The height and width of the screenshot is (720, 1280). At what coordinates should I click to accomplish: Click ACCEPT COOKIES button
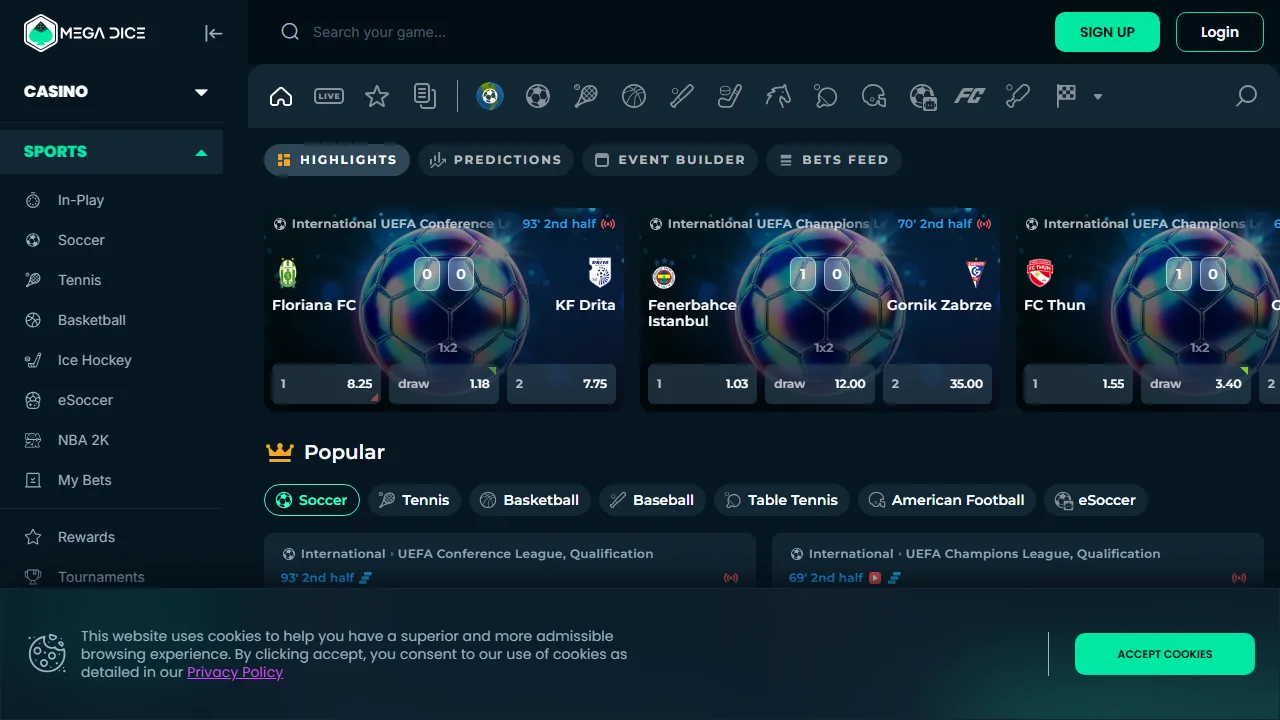click(1165, 654)
